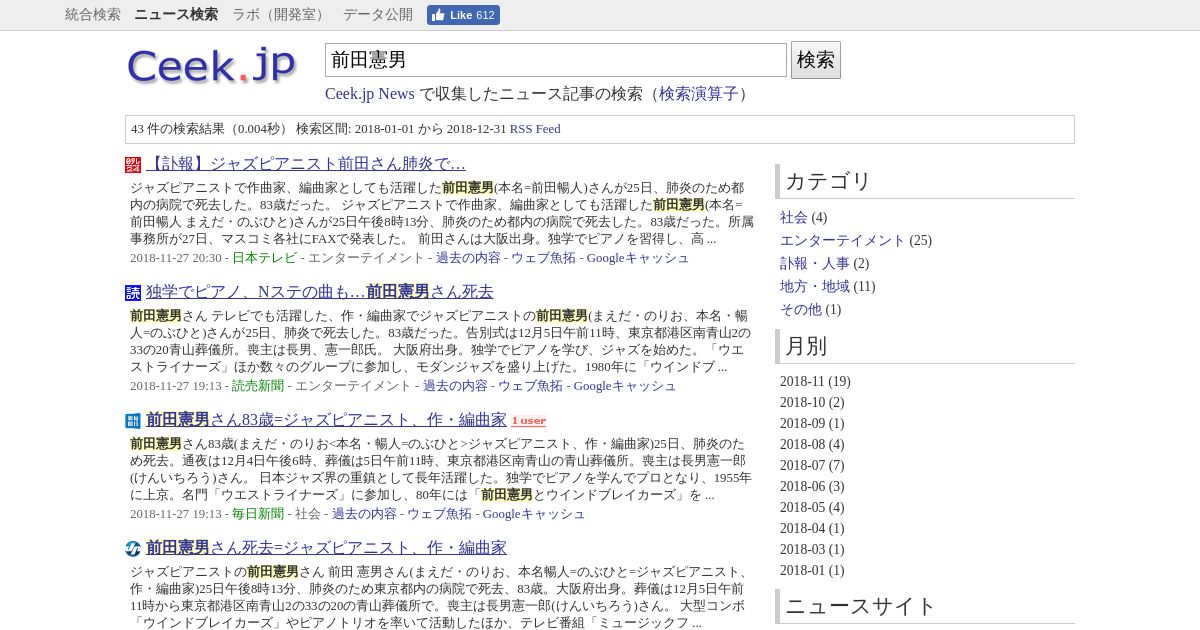The image size is (1200, 630).
Task: Select month 2018-01 (1)
Action: point(812,570)
